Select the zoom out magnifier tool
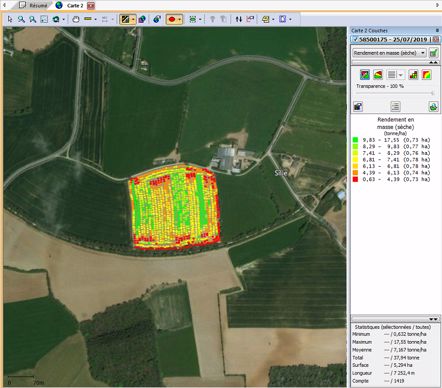Image resolution: width=442 pixels, height=388 pixels. tap(33, 19)
